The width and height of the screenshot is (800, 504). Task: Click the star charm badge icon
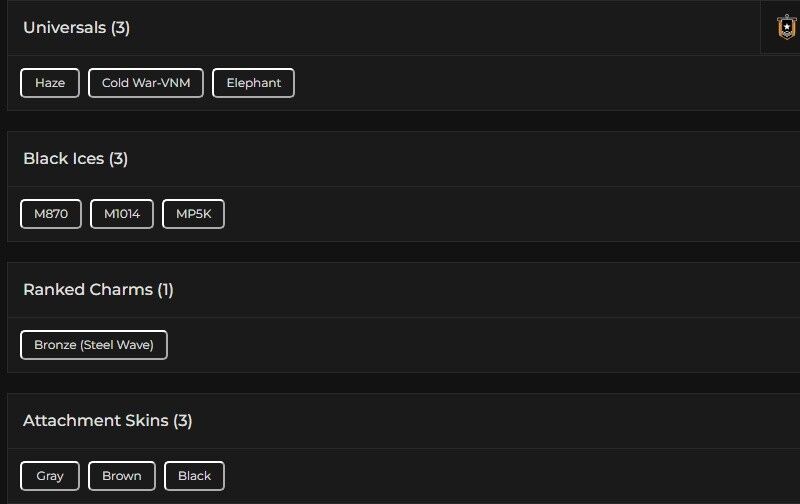[787, 27]
